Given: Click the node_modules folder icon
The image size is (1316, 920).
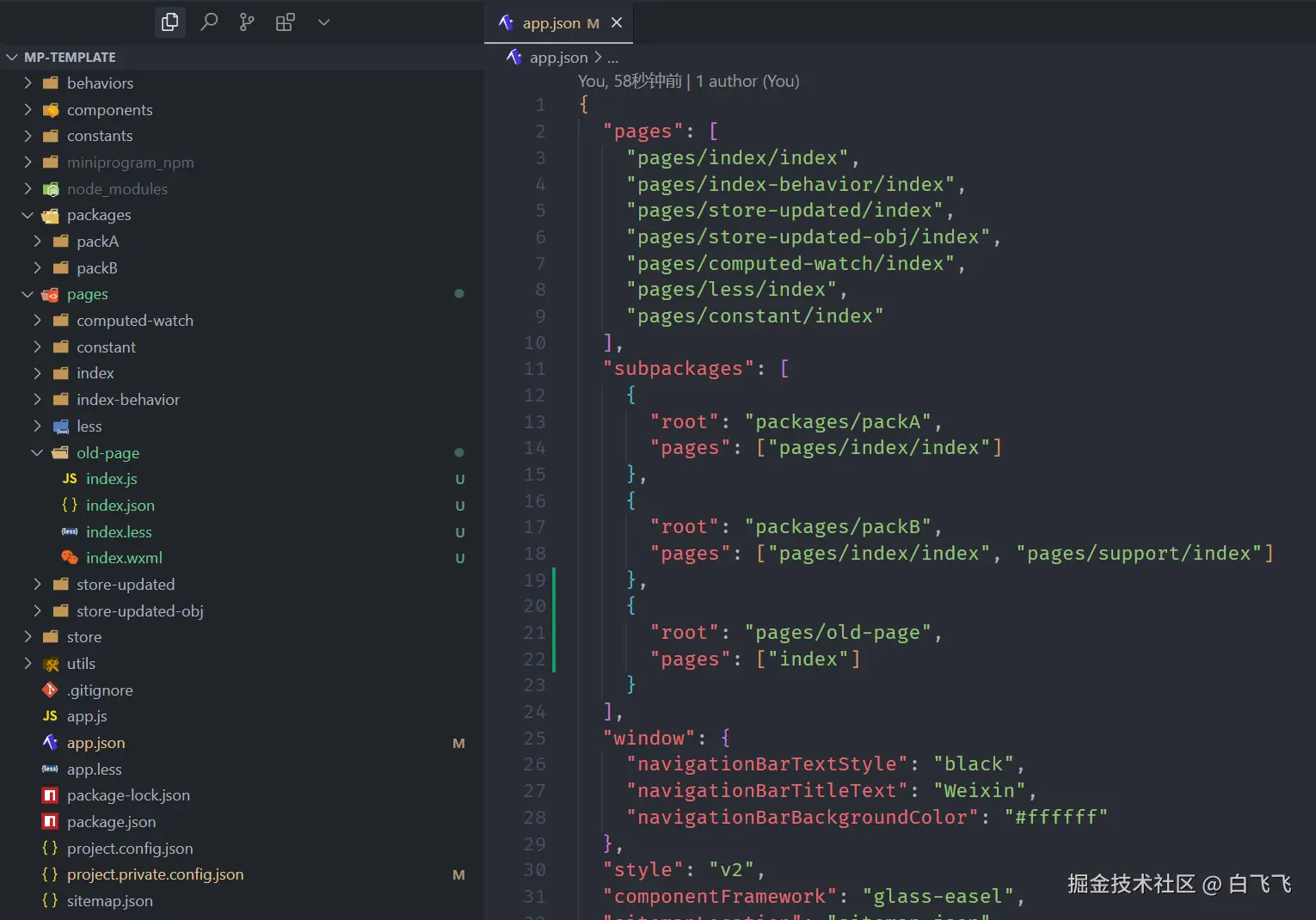Looking at the screenshot, I should point(51,189).
